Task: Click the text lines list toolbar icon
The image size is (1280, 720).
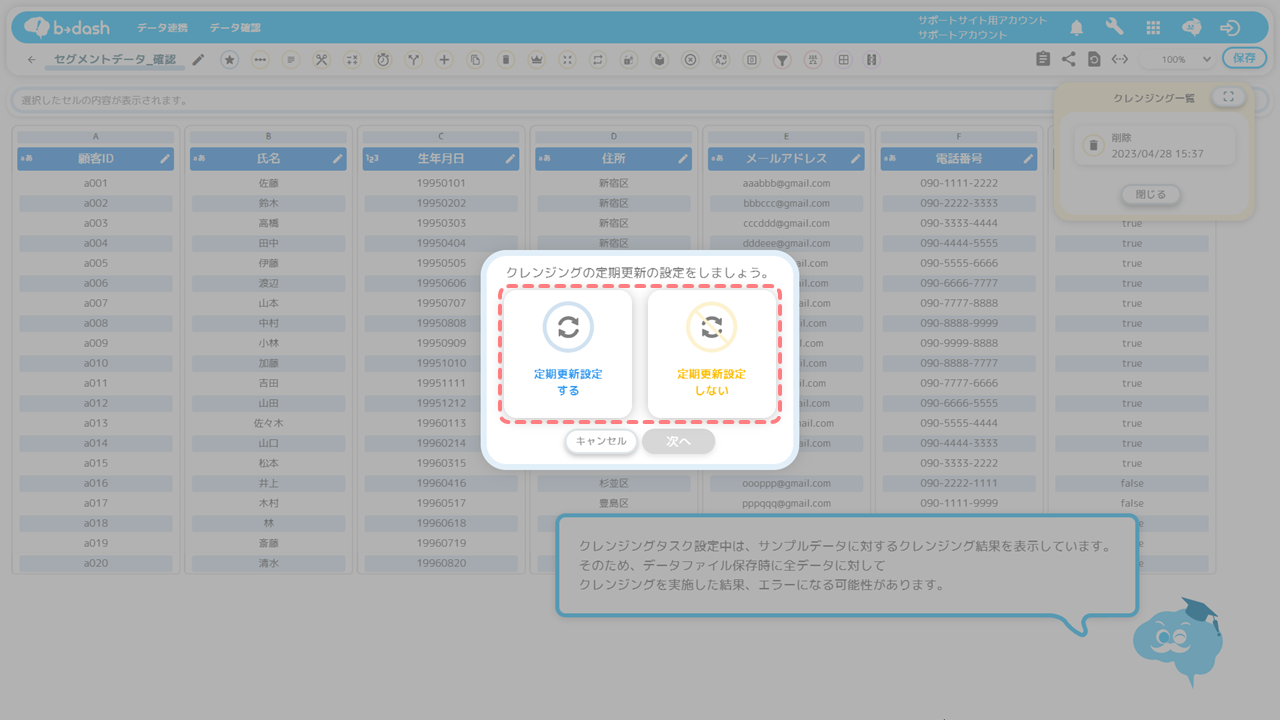Action: click(291, 60)
